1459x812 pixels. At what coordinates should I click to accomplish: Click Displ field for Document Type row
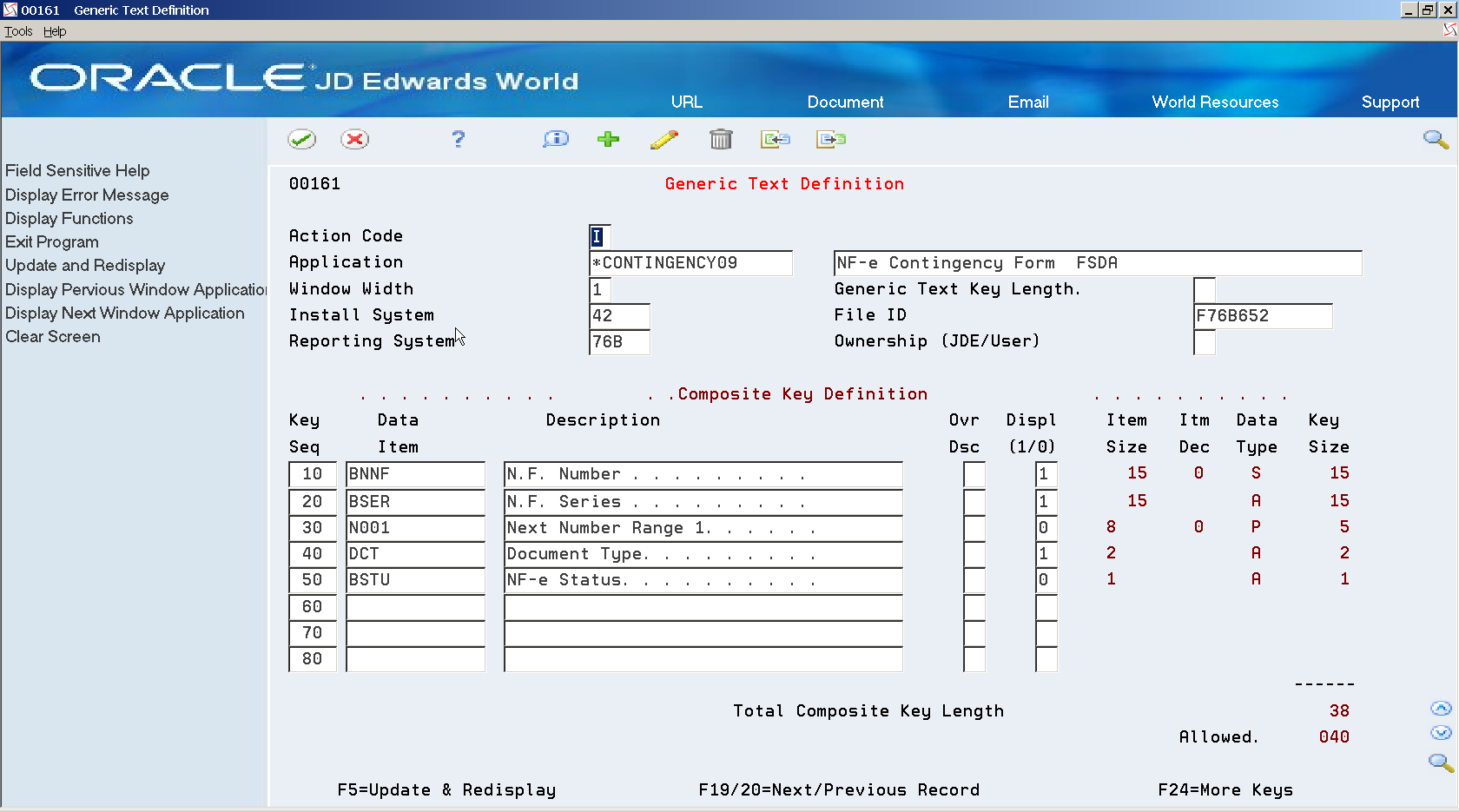click(1046, 554)
